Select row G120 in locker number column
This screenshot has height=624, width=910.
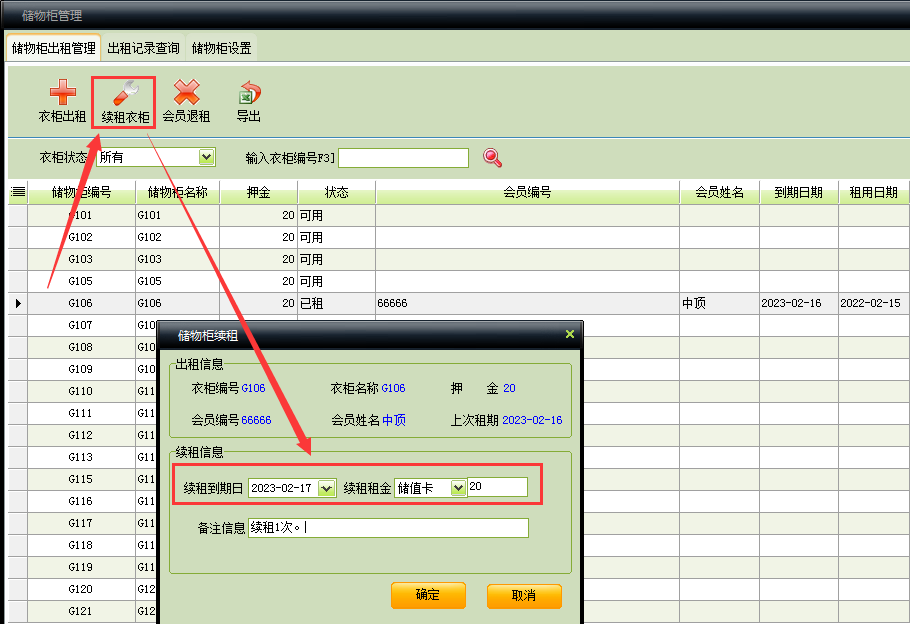pyautogui.click(x=81, y=590)
